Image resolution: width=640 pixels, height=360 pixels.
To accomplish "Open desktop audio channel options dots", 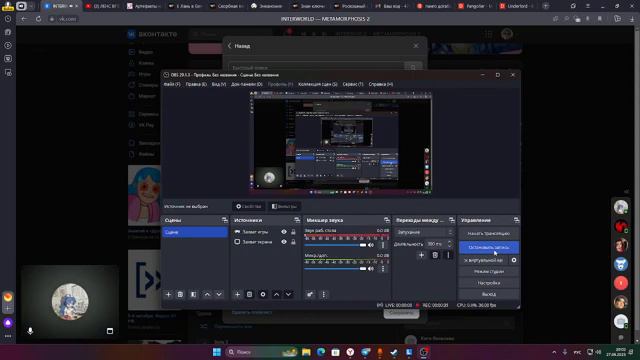I will tap(382, 245).
